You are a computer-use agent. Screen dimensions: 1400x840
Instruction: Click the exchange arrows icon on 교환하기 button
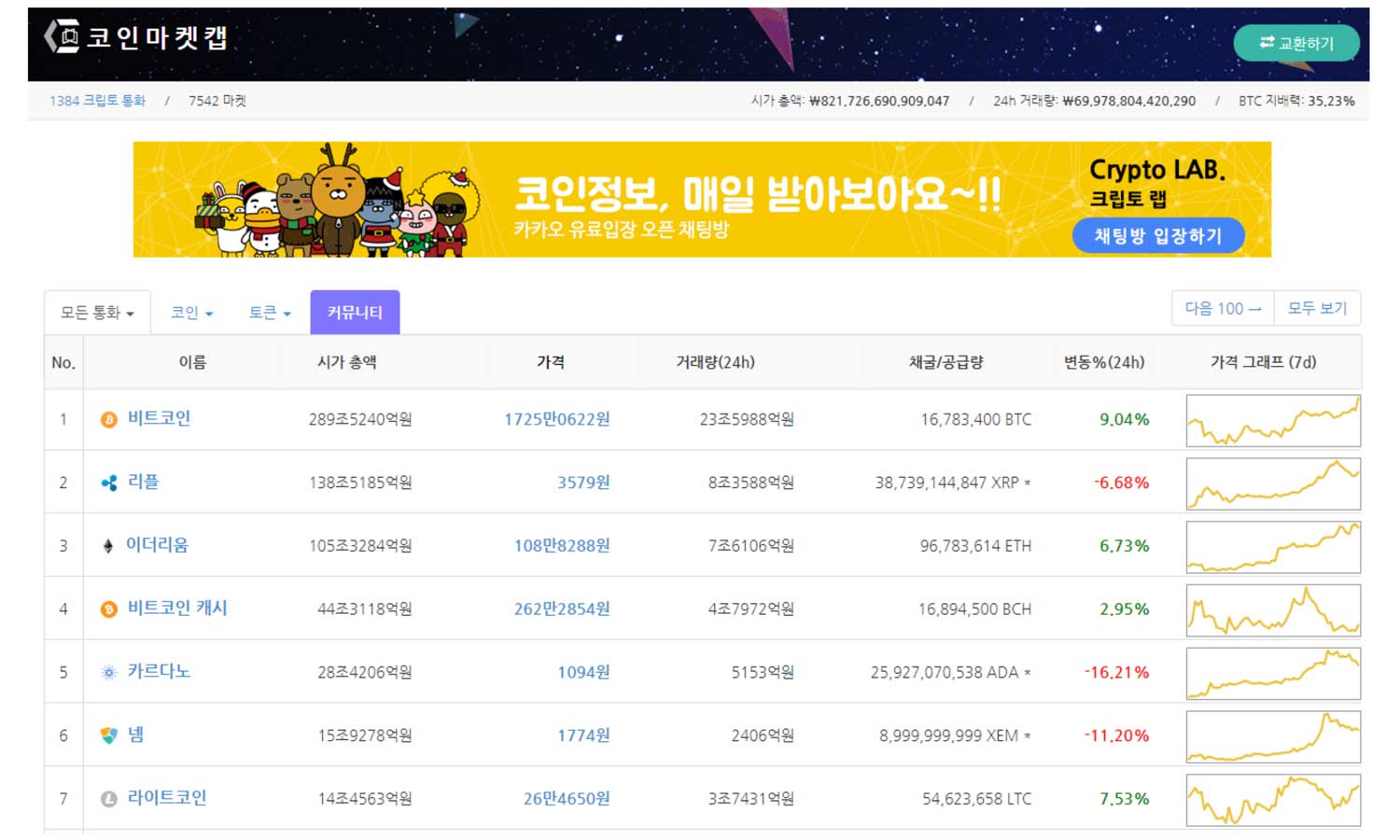pyautogui.click(x=1267, y=43)
